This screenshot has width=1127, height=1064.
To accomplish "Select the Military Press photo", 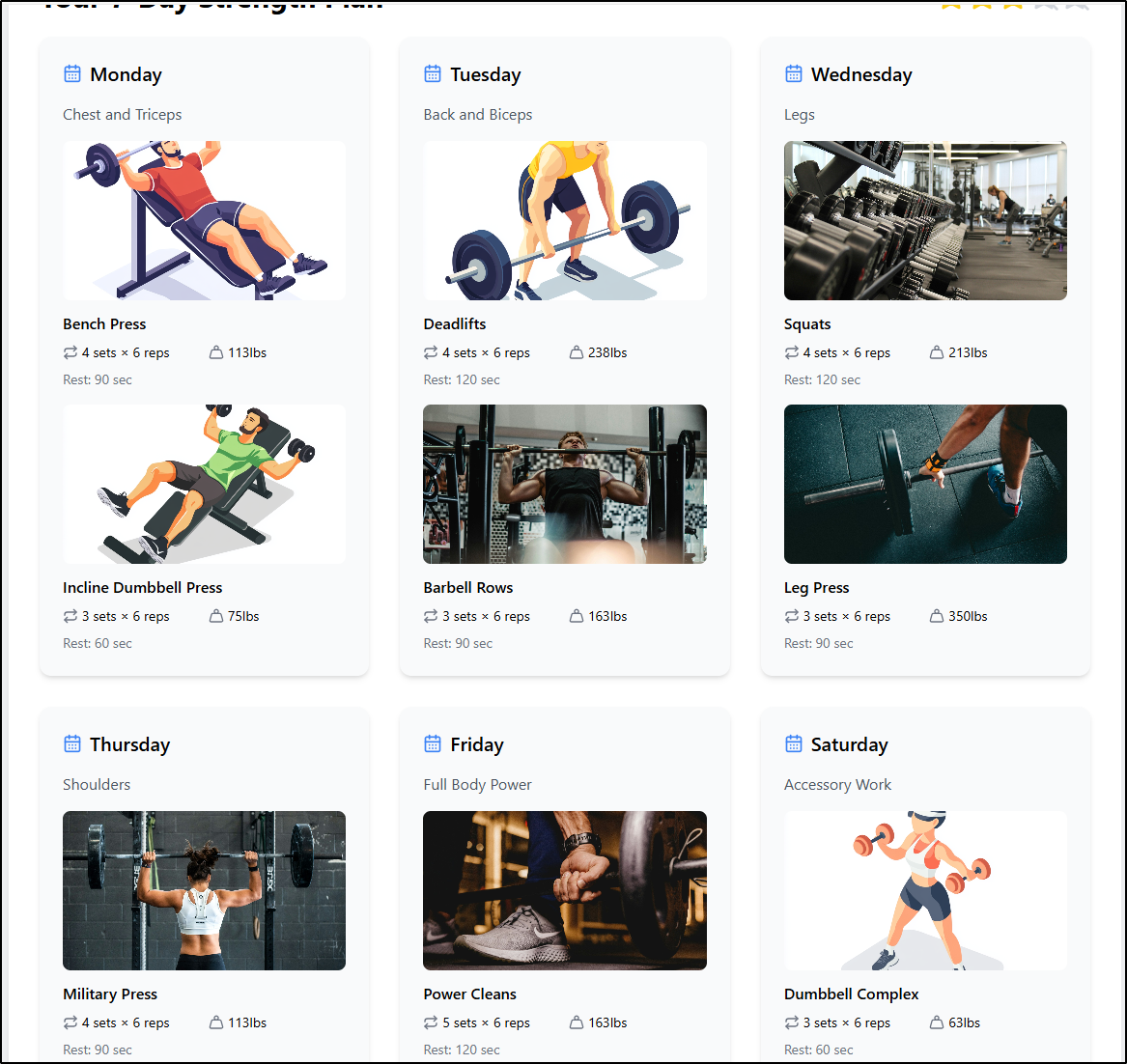I will coord(204,891).
